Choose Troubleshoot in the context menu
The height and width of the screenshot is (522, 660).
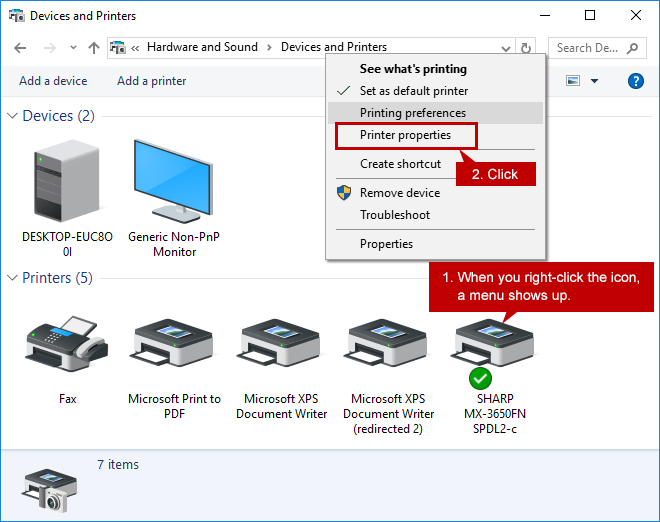pos(395,215)
